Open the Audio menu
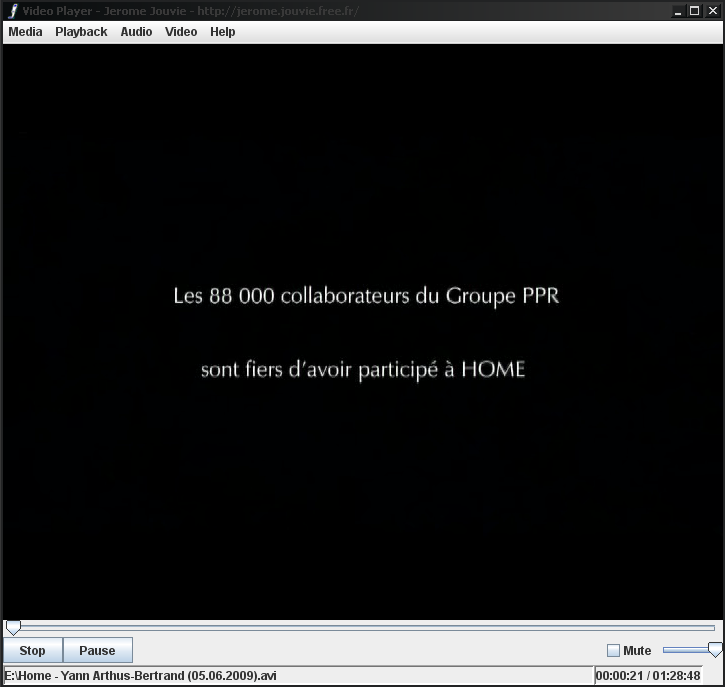Viewport: 725px width, 687px height. tap(136, 32)
